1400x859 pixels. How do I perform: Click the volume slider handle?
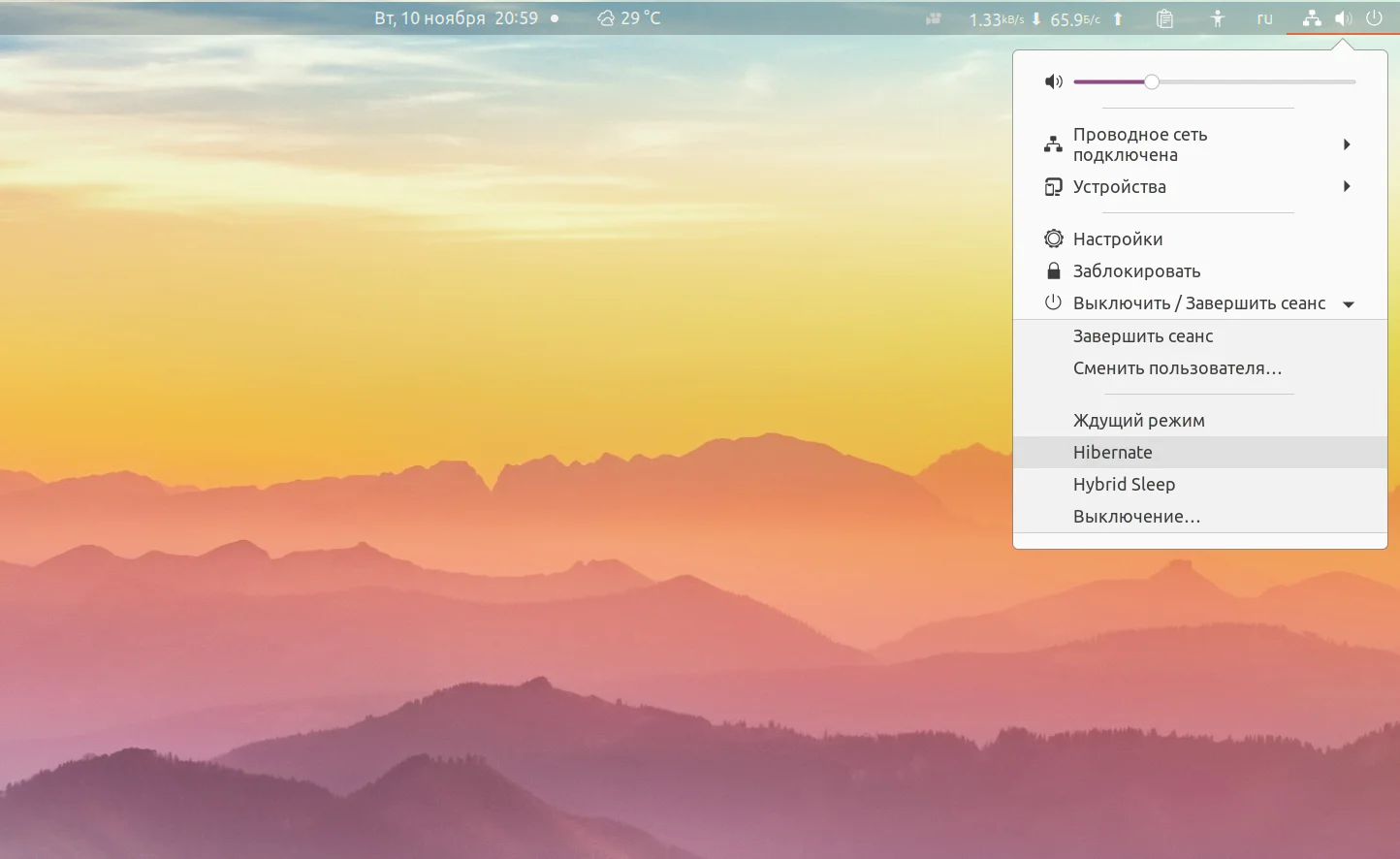pyautogui.click(x=1151, y=82)
